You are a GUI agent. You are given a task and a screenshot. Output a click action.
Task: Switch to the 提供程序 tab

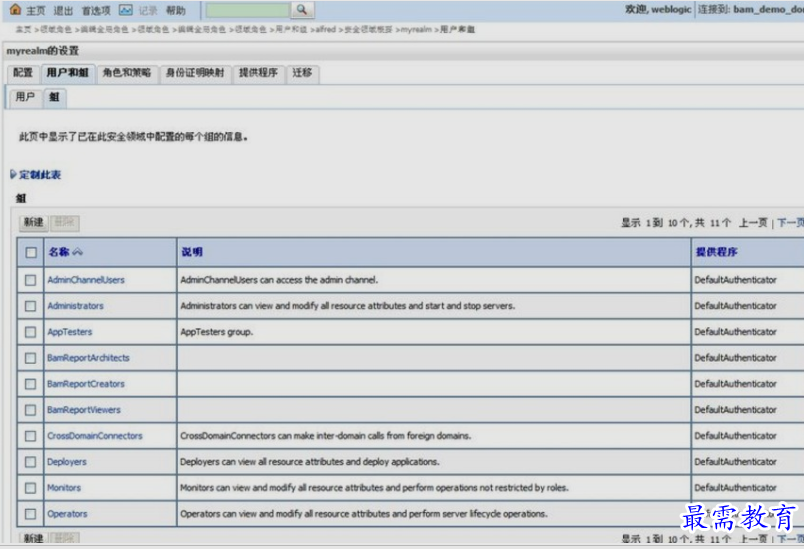click(x=258, y=73)
